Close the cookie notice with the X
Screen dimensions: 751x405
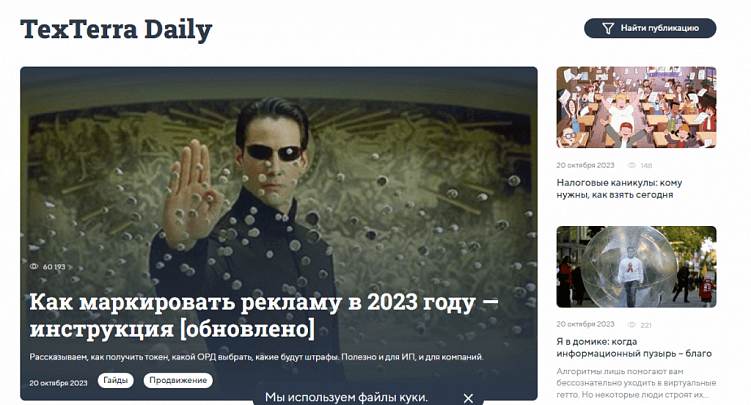468,398
